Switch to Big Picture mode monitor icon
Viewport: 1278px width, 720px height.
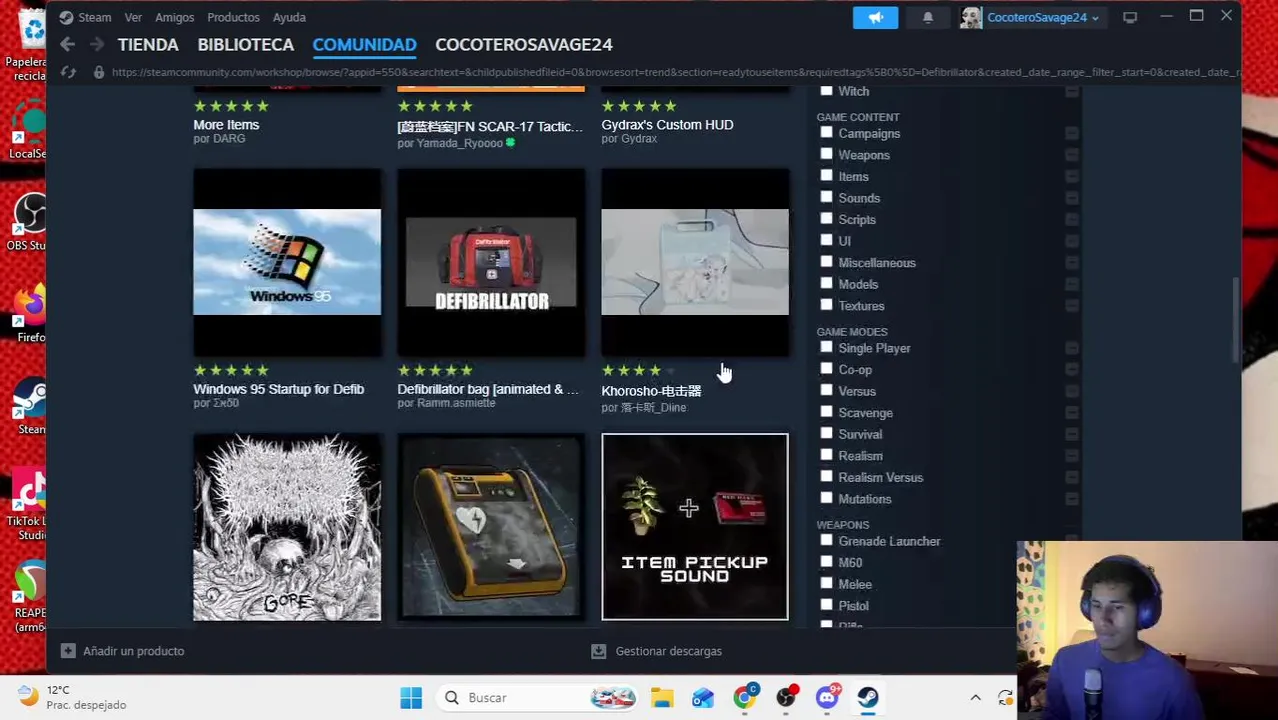point(1130,17)
